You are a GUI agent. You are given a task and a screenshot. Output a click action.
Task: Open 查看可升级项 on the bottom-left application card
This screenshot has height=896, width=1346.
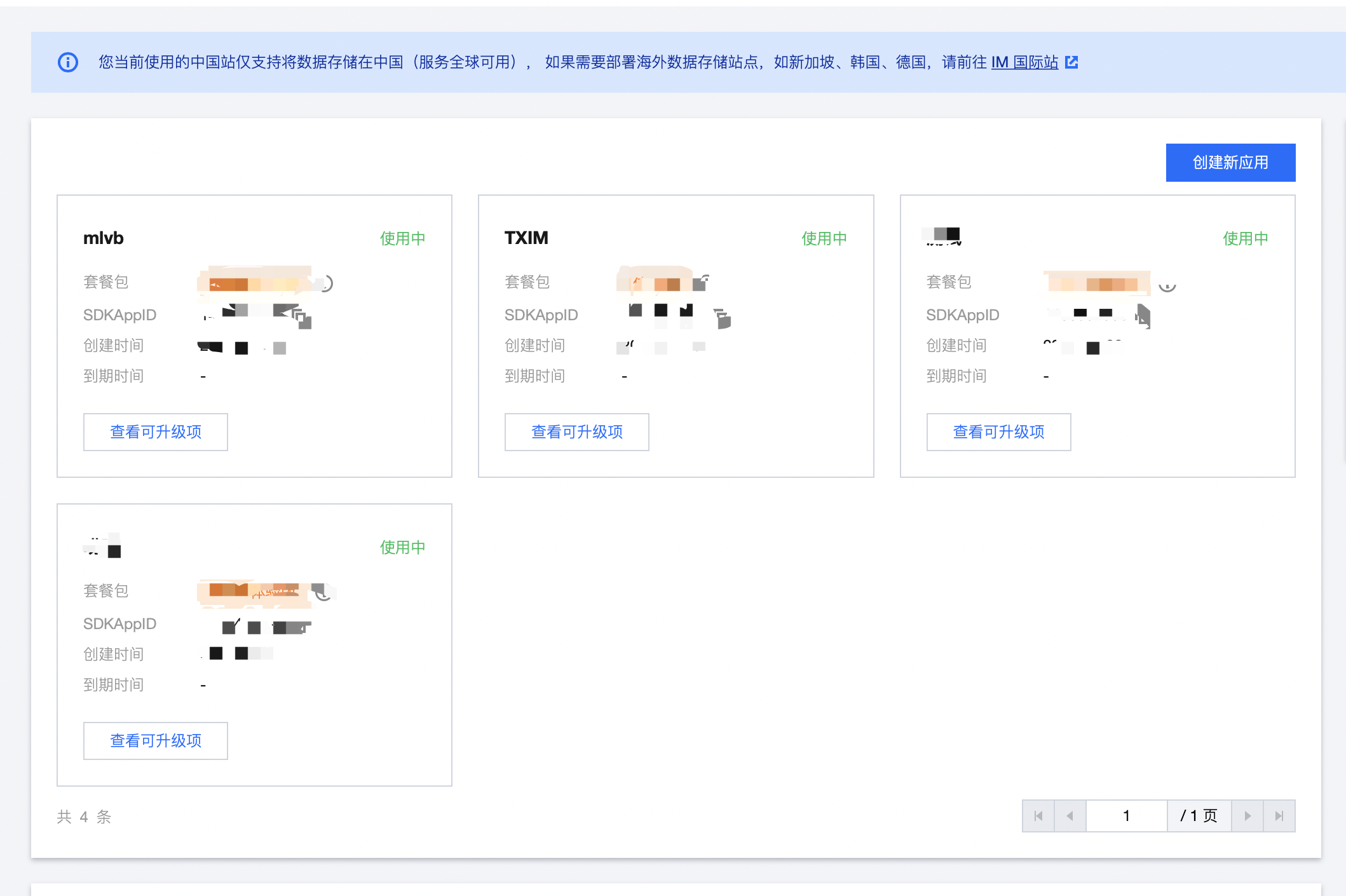pyautogui.click(x=155, y=740)
